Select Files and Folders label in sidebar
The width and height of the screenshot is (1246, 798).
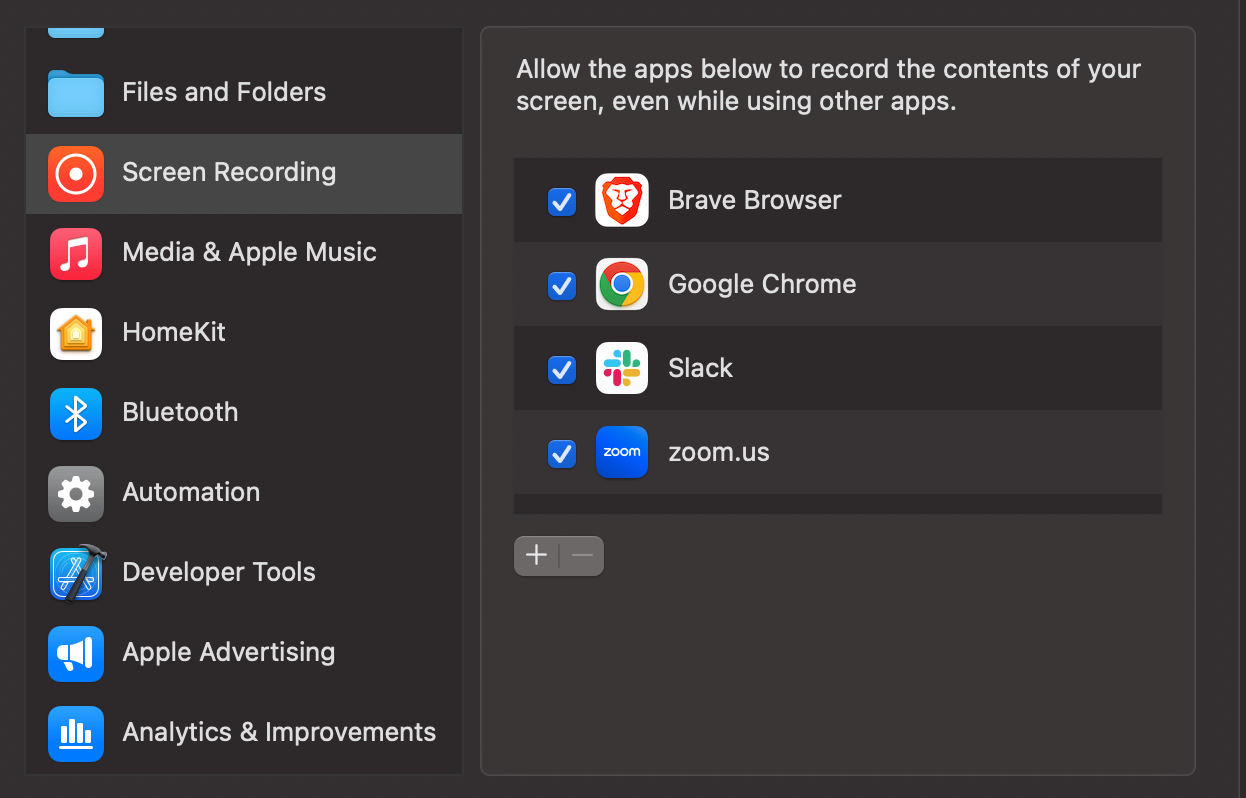(224, 92)
